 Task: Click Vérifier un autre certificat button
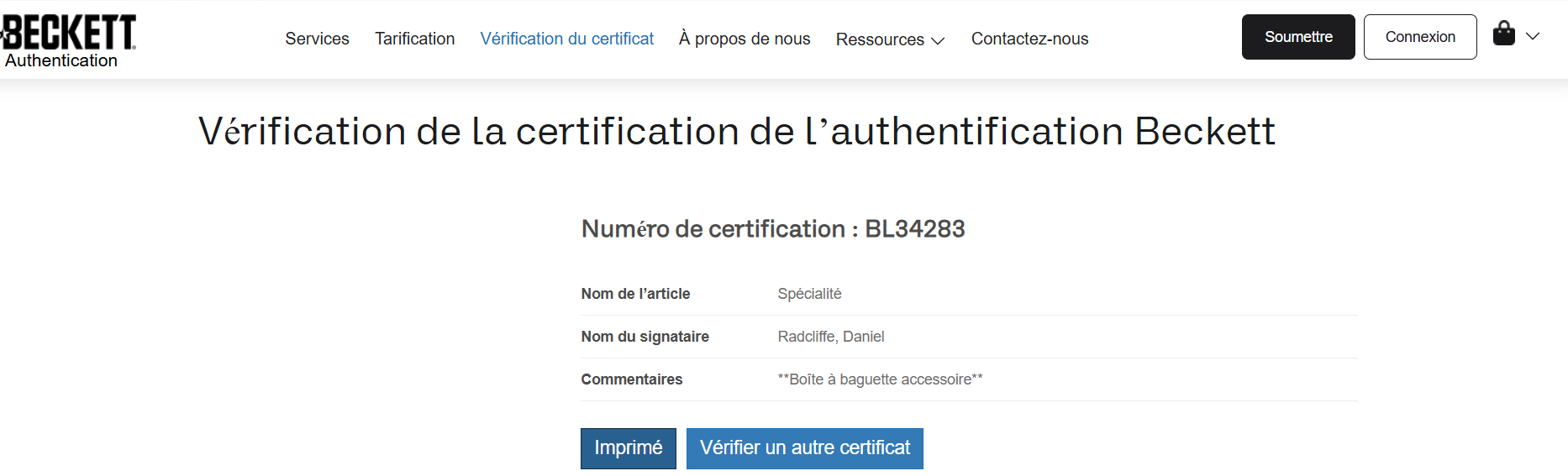click(x=805, y=448)
